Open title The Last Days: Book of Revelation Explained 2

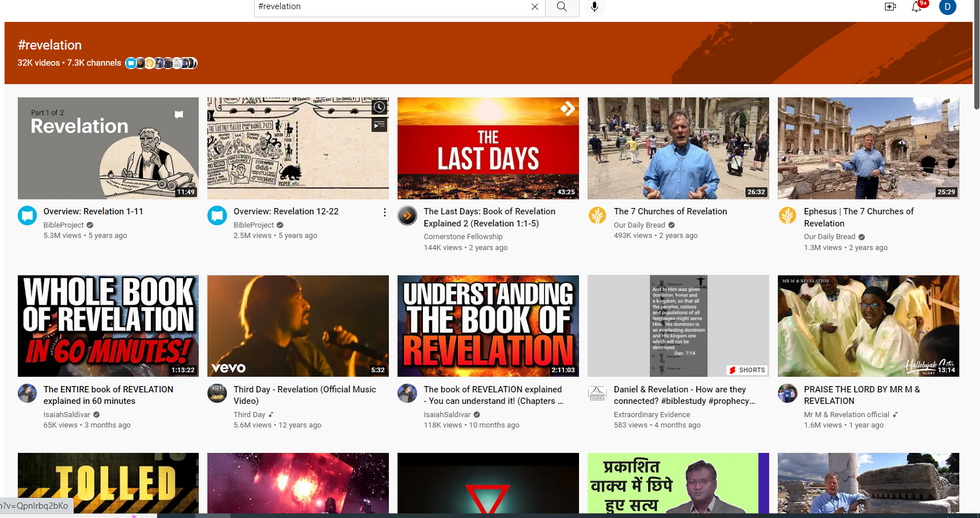click(489, 217)
